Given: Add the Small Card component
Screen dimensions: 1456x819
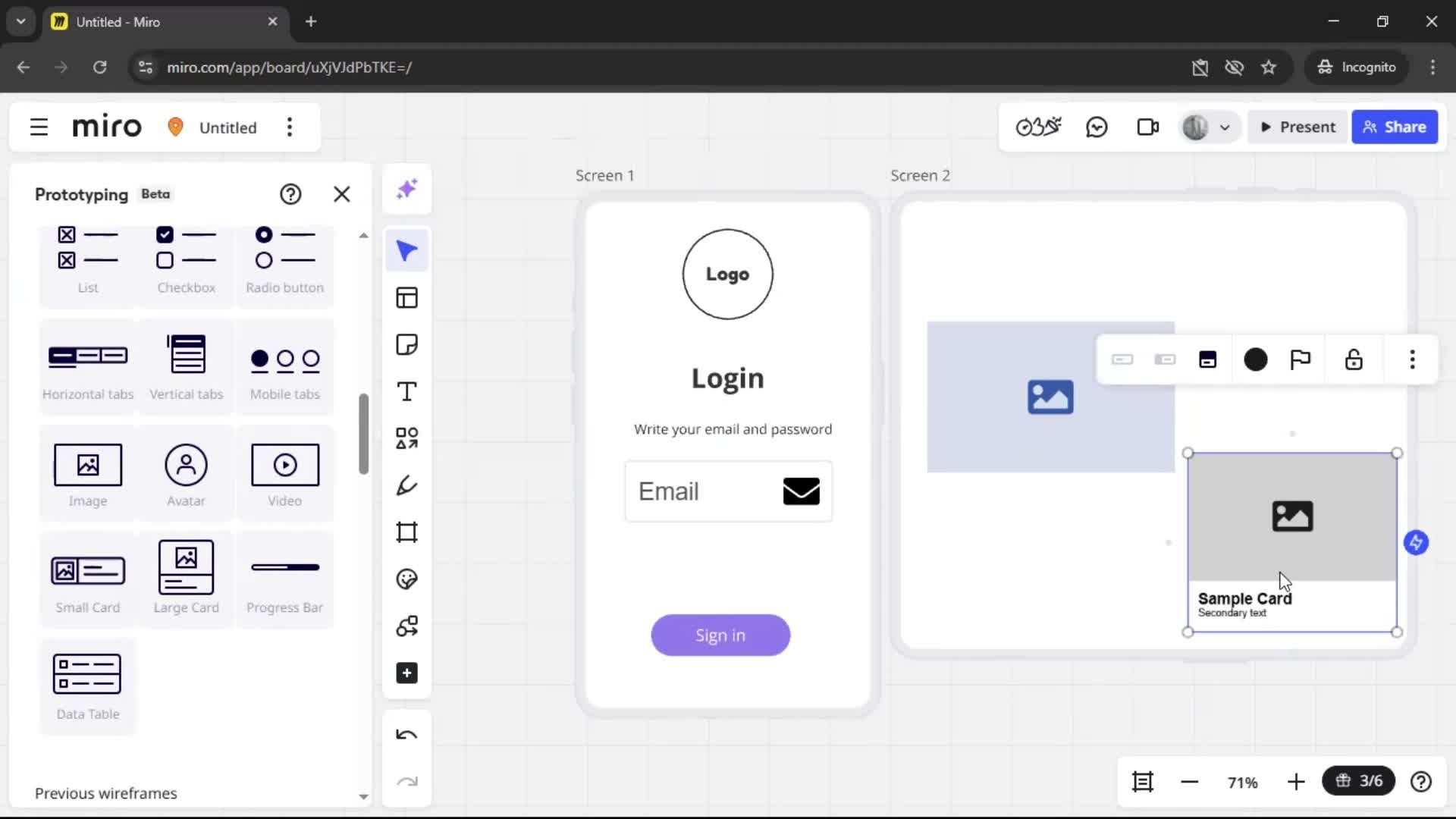Looking at the screenshot, I should (88, 581).
